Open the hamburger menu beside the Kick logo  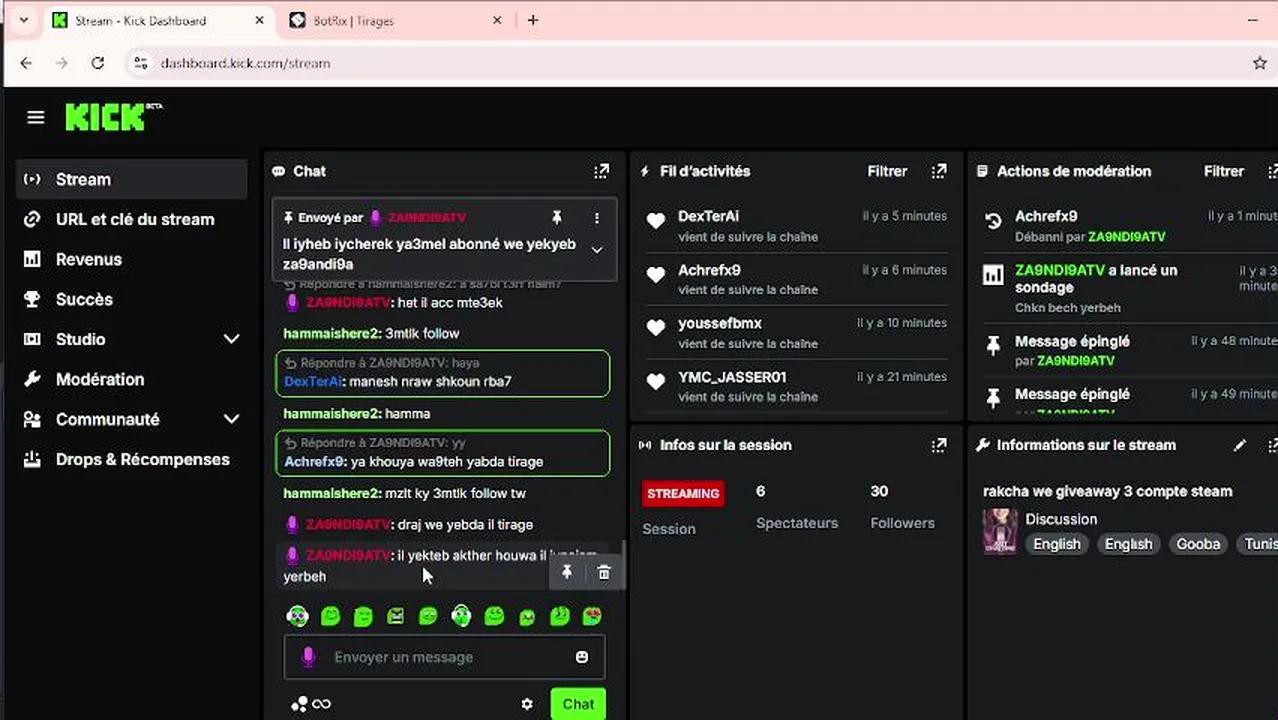(x=36, y=118)
